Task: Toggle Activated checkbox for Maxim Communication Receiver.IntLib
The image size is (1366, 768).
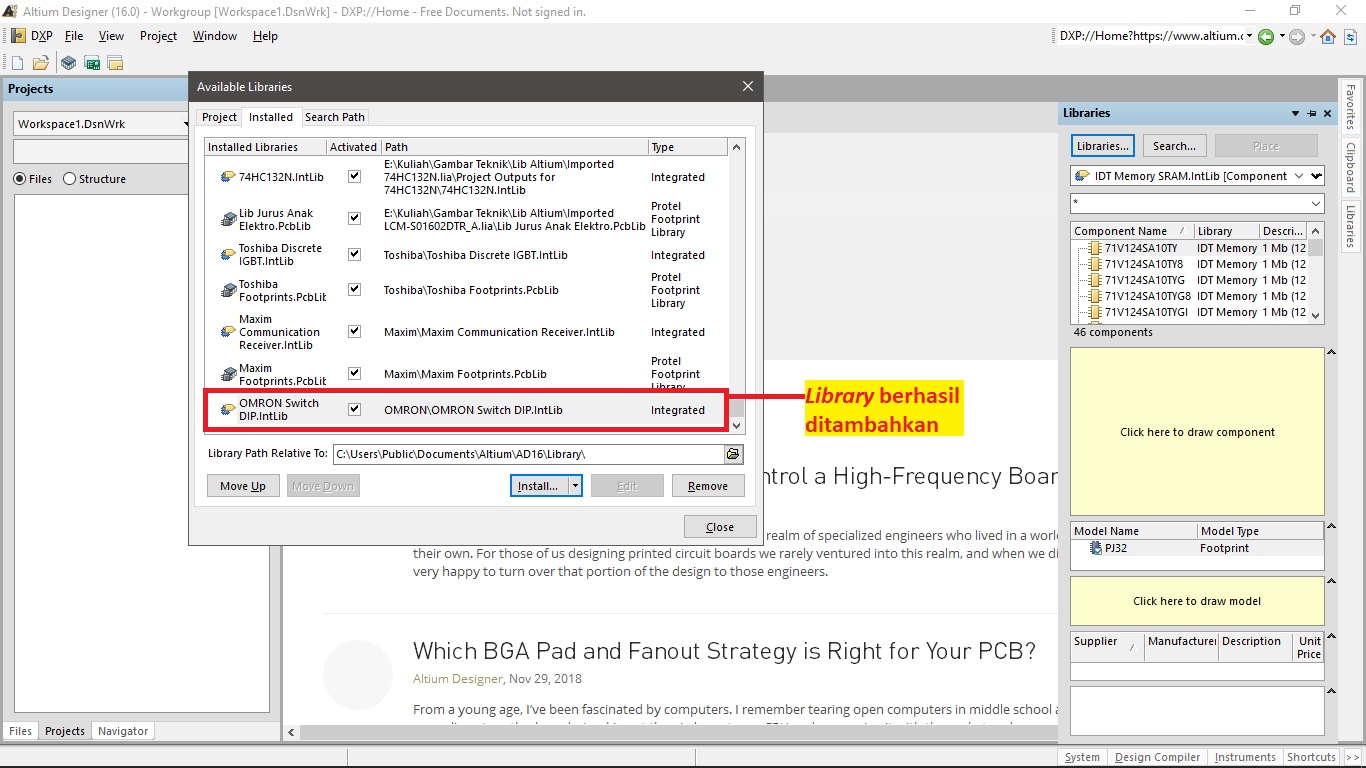Action: coord(354,331)
